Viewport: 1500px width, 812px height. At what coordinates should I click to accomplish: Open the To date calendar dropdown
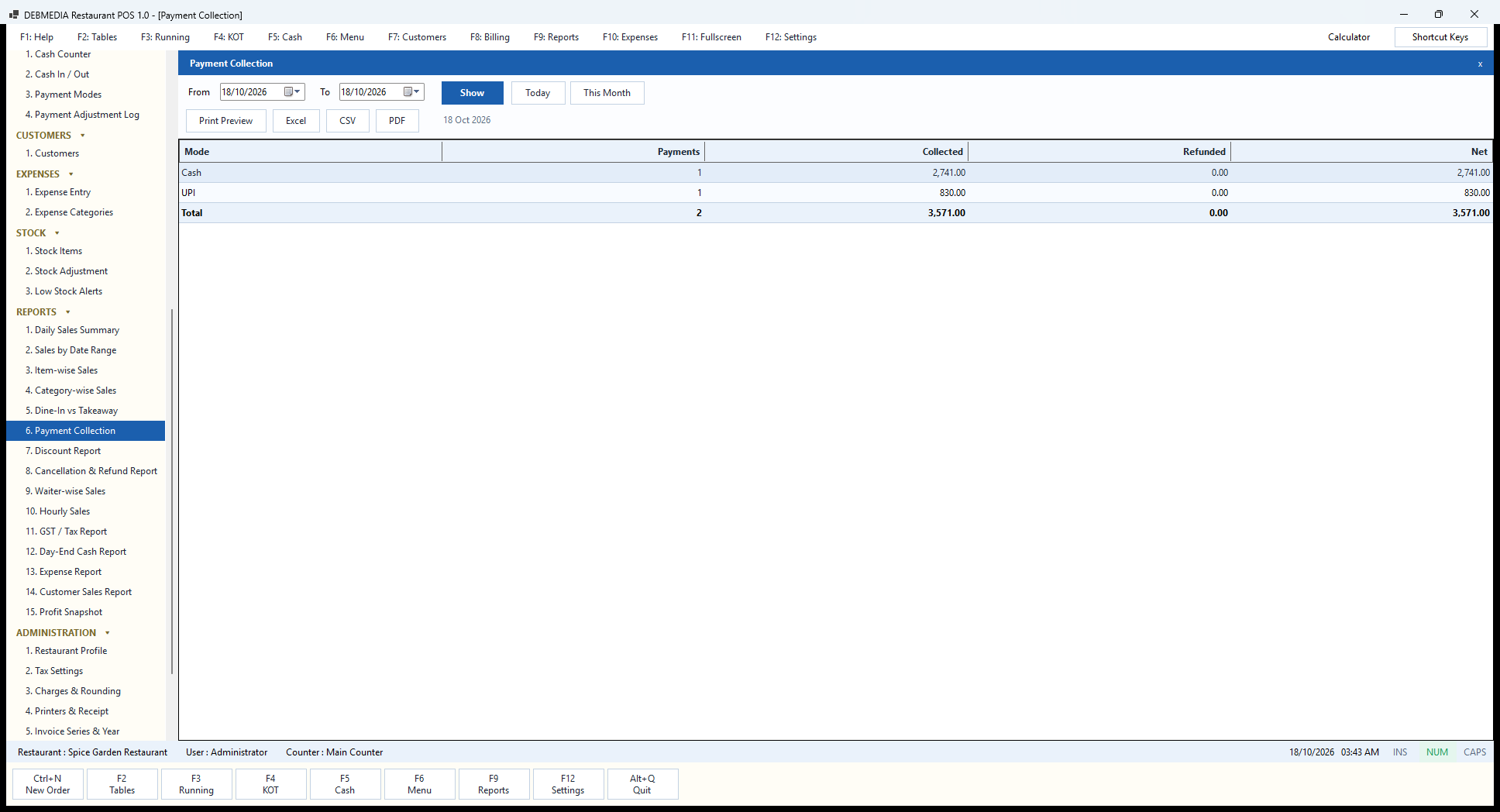coord(411,92)
